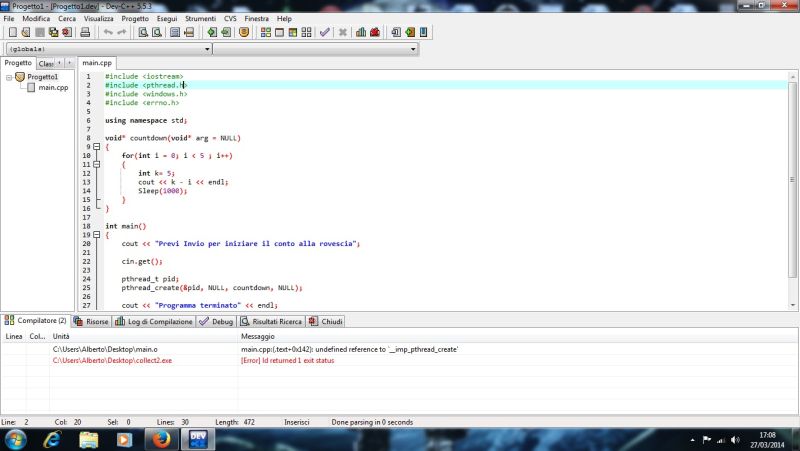Open the Visualizza menu
This screenshot has width=800, height=451.
click(x=98, y=18)
